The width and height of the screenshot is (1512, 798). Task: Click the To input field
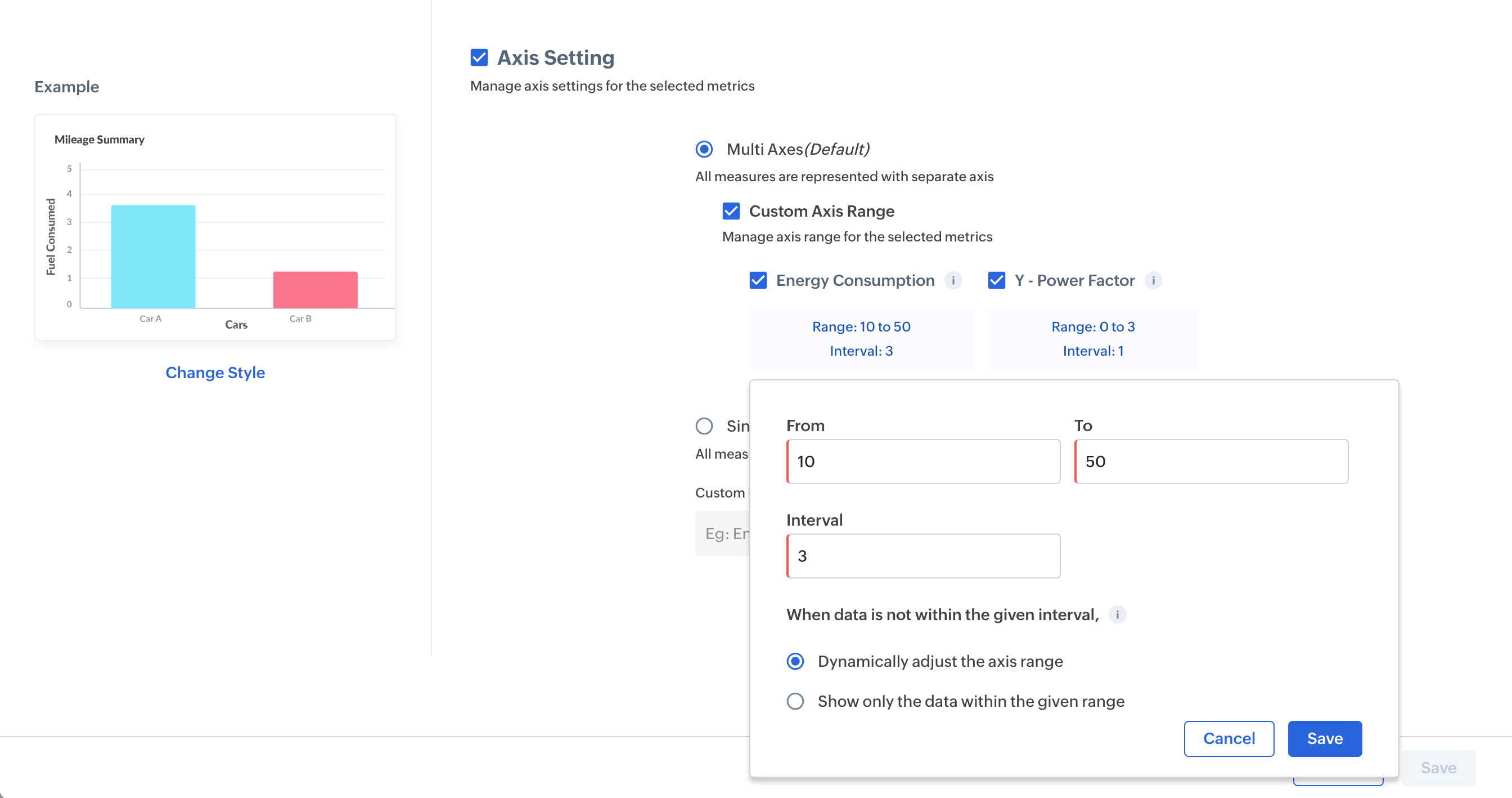point(1211,461)
